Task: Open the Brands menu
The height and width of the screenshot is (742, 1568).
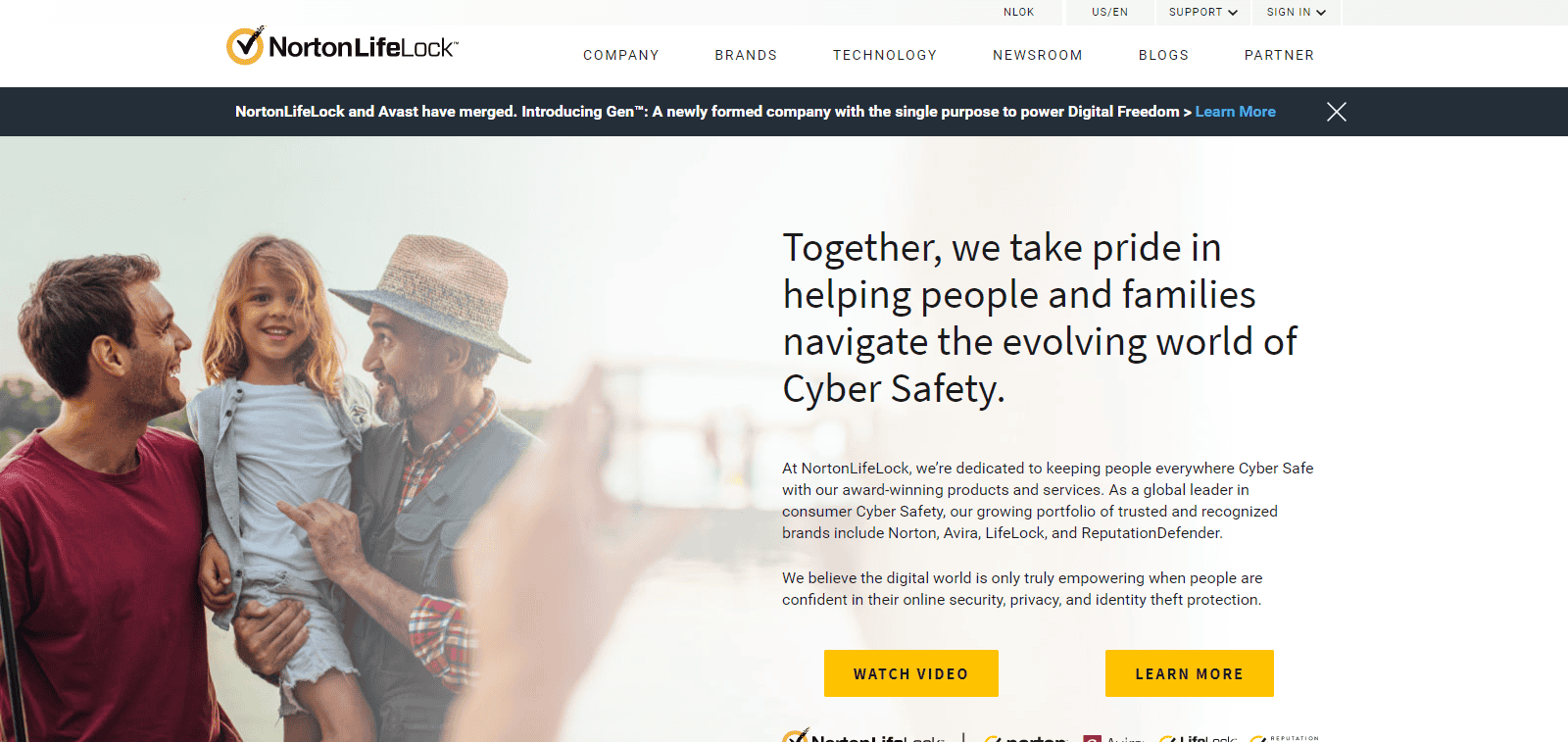Action: coord(746,56)
